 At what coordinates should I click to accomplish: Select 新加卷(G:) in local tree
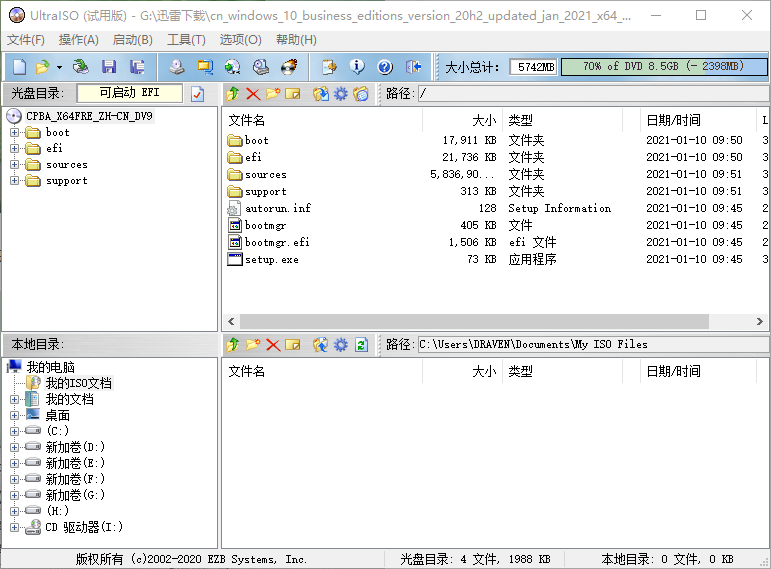(x=75, y=495)
